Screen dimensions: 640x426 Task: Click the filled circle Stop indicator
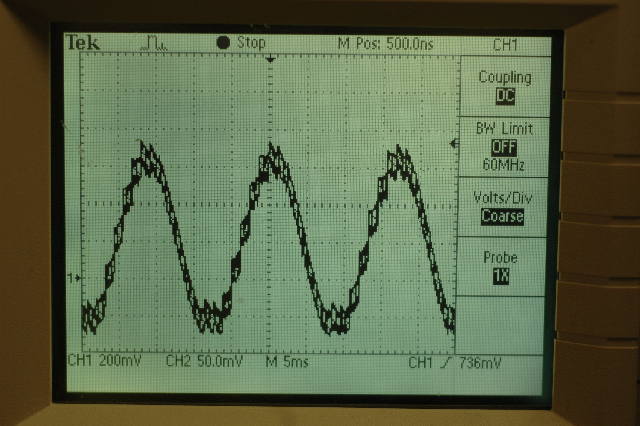point(223,43)
